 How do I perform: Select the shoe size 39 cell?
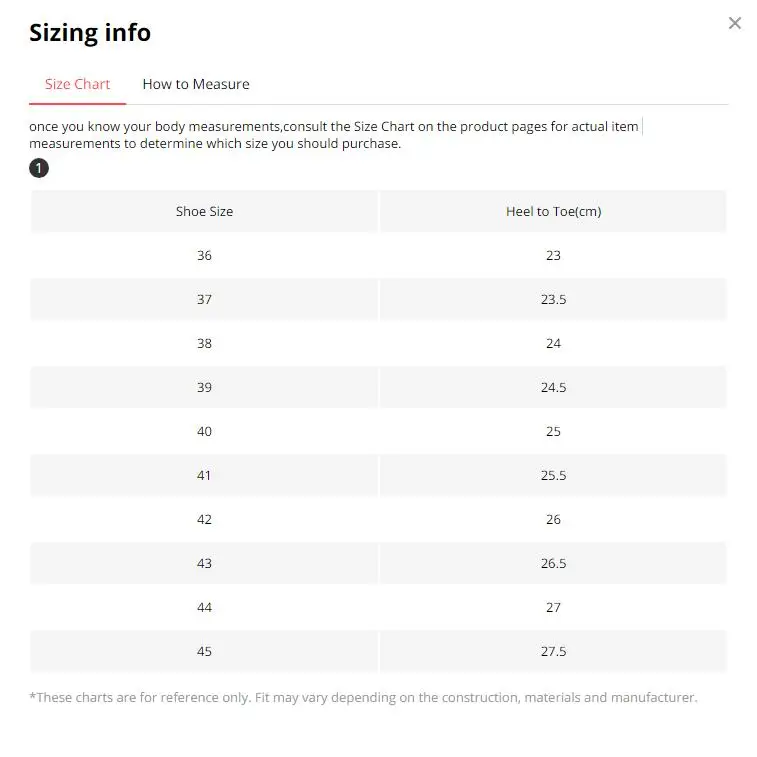coord(204,387)
